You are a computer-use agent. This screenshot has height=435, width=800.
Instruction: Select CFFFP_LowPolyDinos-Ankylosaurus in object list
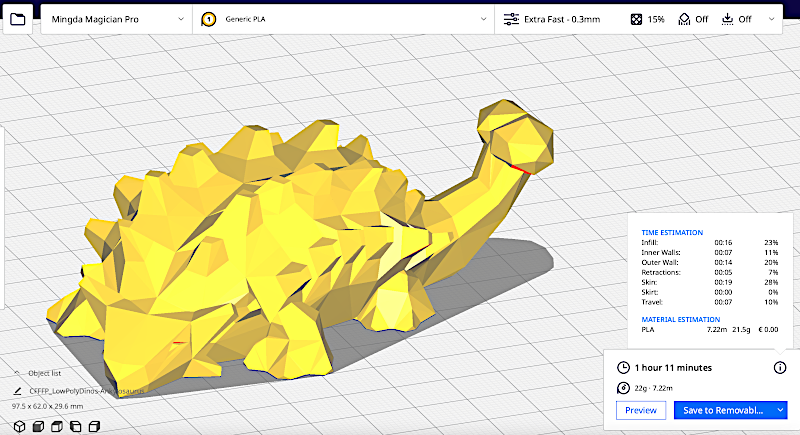pyautogui.click(x=86, y=391)
